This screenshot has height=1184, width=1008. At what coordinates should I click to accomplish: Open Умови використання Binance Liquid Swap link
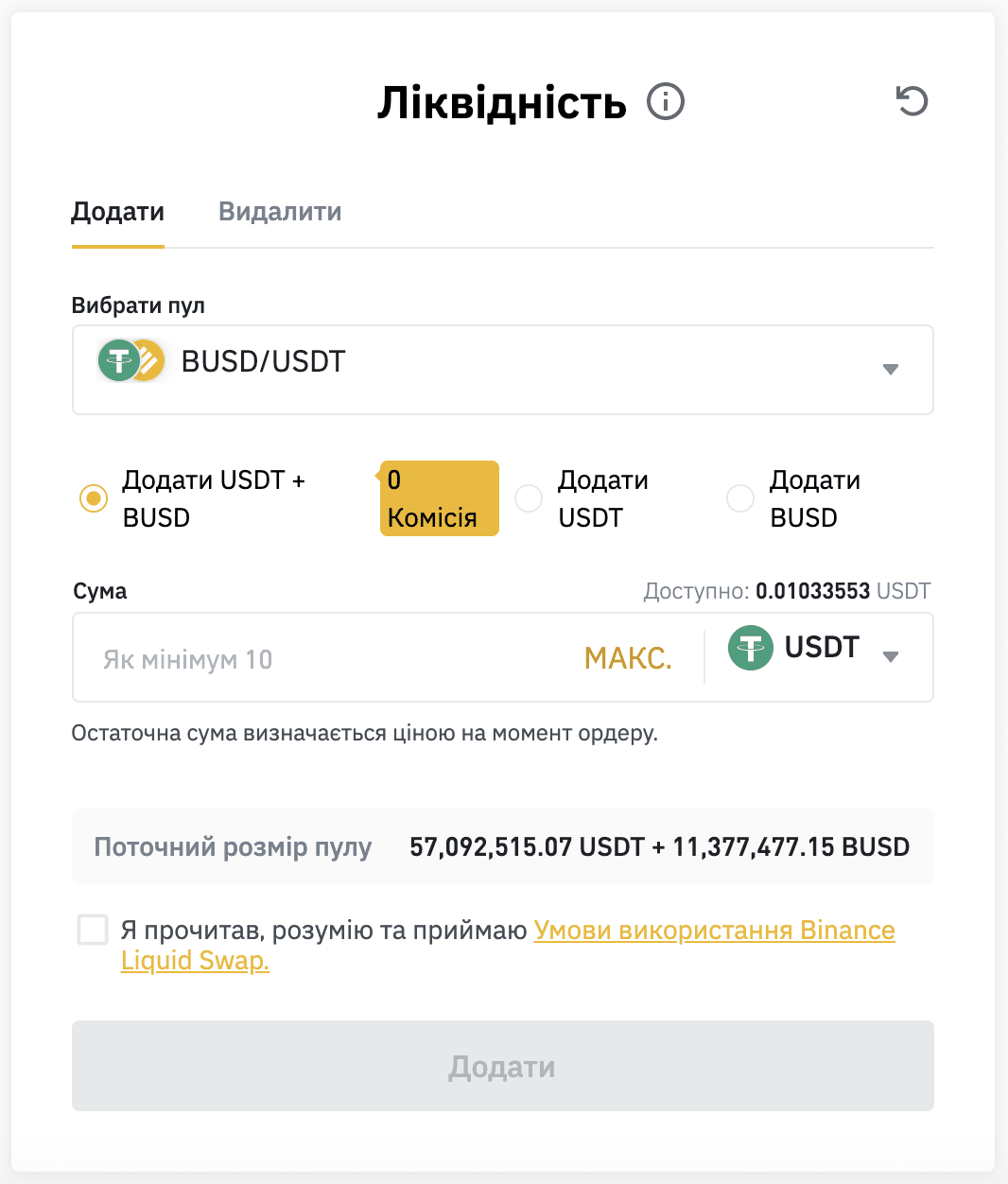[508, 945]
